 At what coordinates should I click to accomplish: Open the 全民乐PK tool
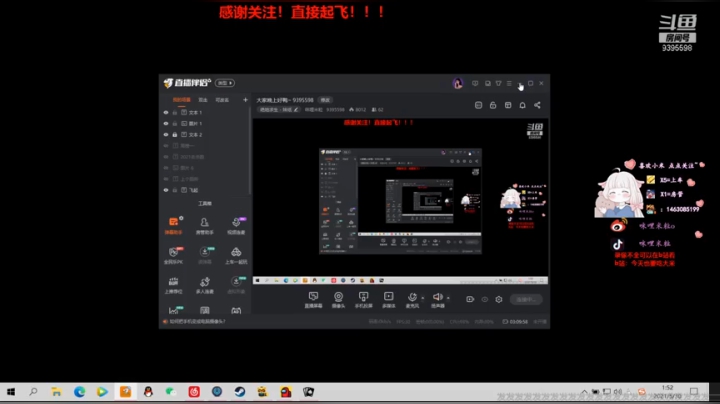pos(174,255)
